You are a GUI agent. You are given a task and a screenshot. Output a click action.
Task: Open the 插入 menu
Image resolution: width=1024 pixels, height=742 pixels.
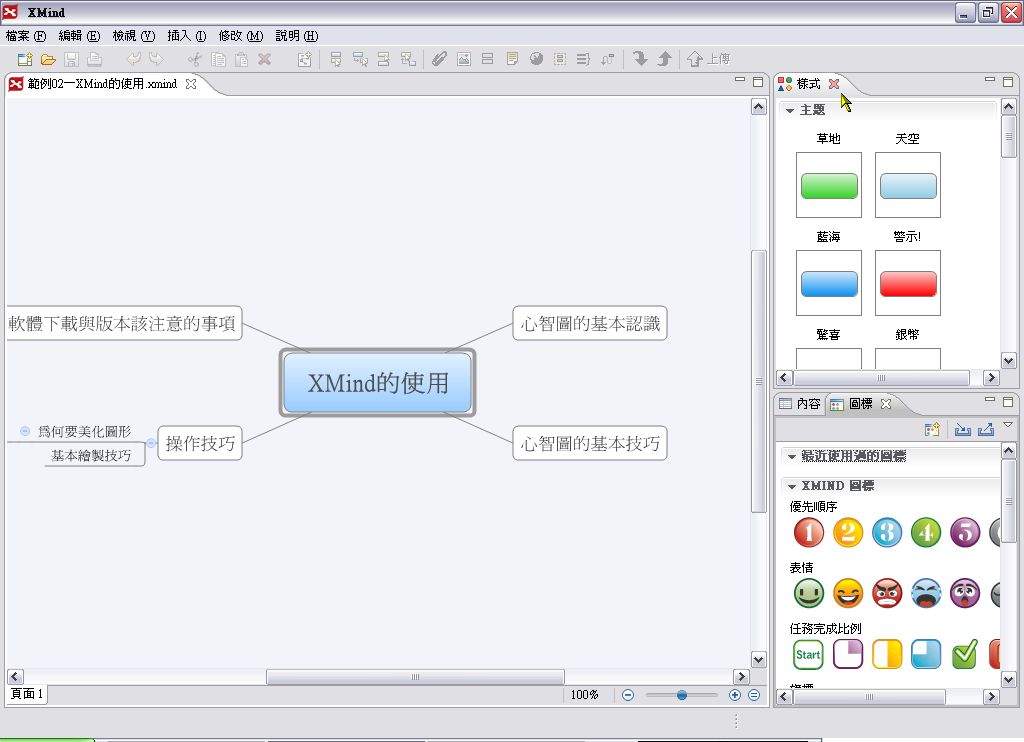click(187, 36)
